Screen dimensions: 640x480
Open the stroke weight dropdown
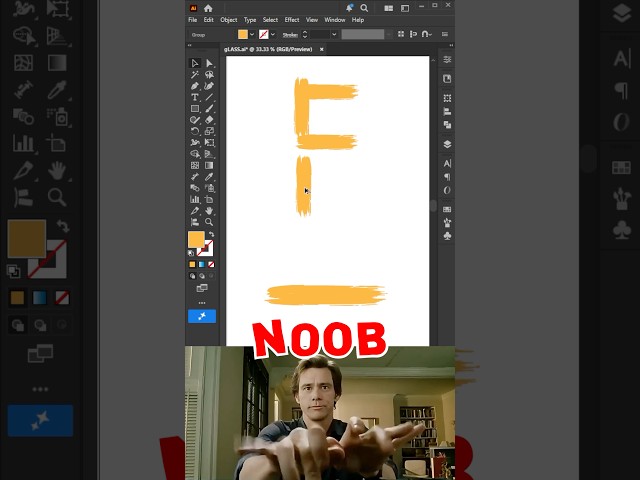[x=334, y=35]
